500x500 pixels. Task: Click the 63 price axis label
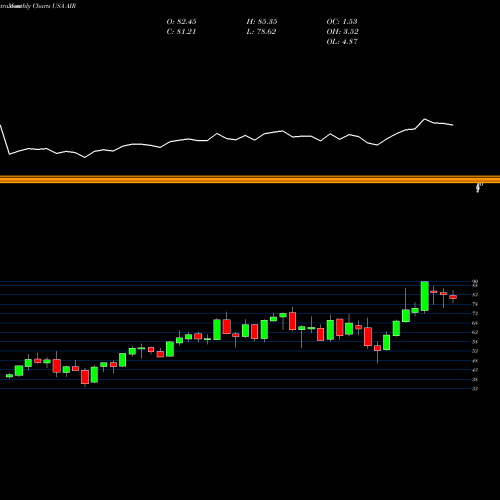(x=475, y=332)
